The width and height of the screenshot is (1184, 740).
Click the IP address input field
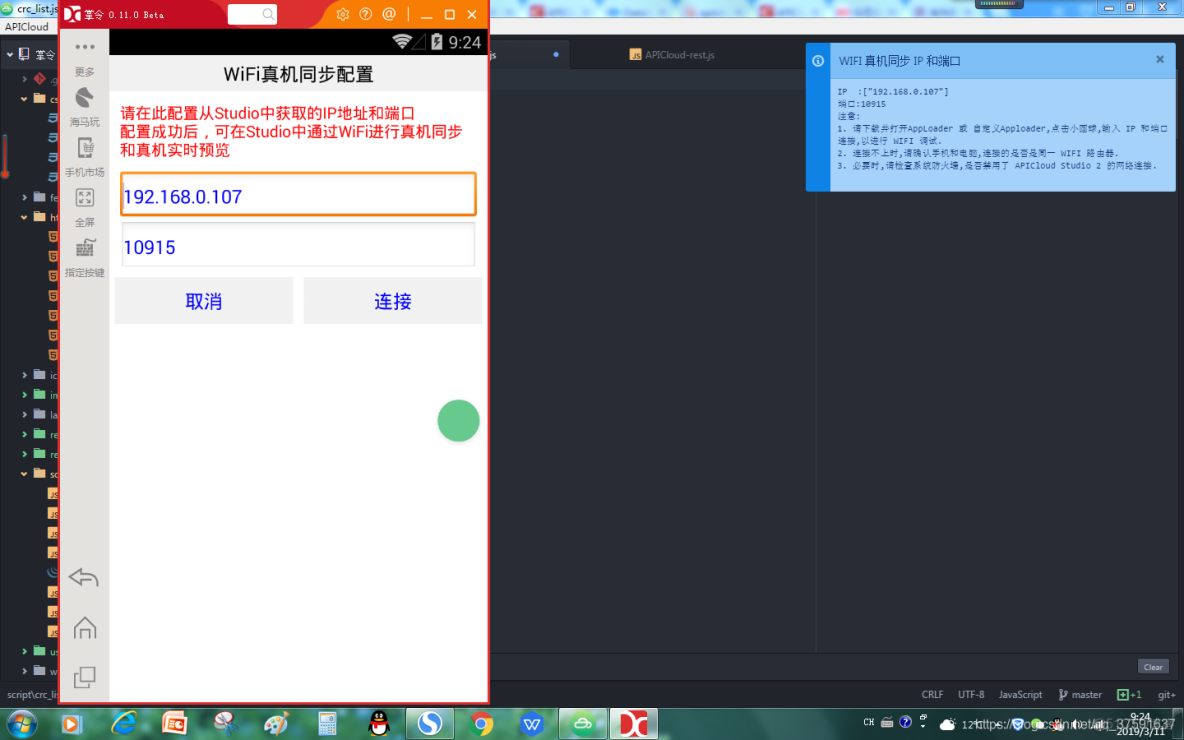298,194
